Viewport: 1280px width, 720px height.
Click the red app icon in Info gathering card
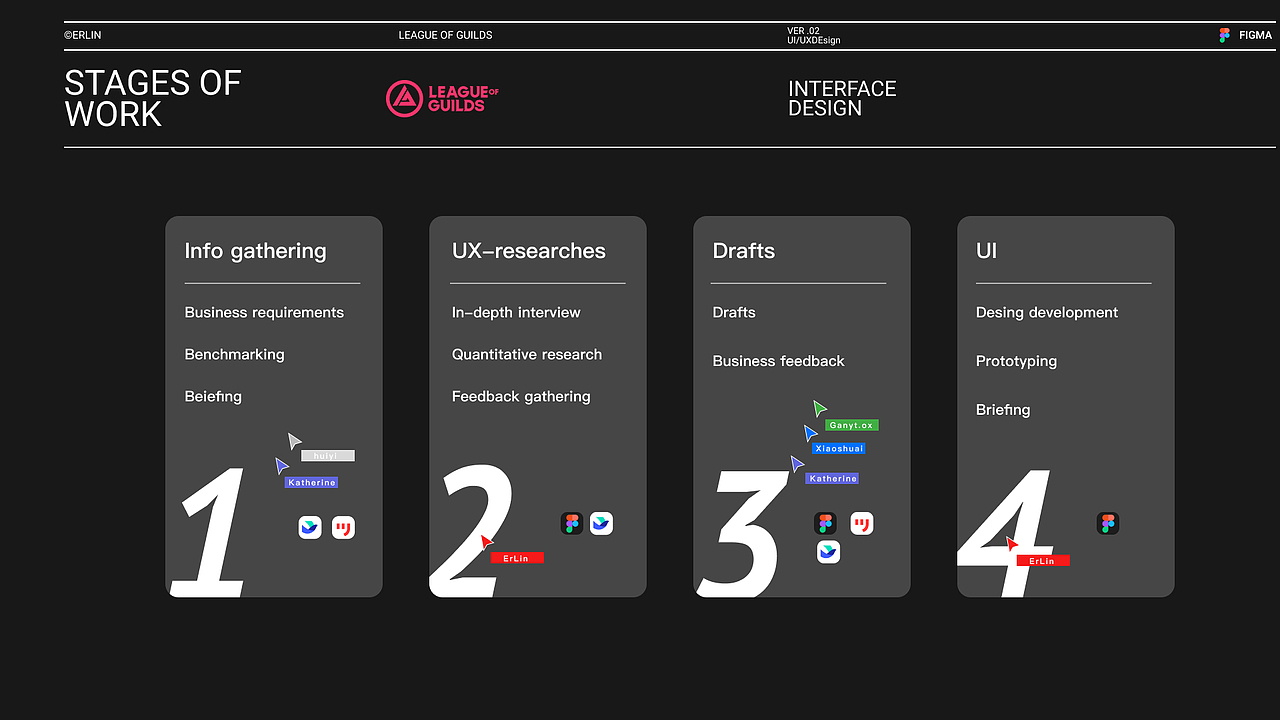(343, 527)
